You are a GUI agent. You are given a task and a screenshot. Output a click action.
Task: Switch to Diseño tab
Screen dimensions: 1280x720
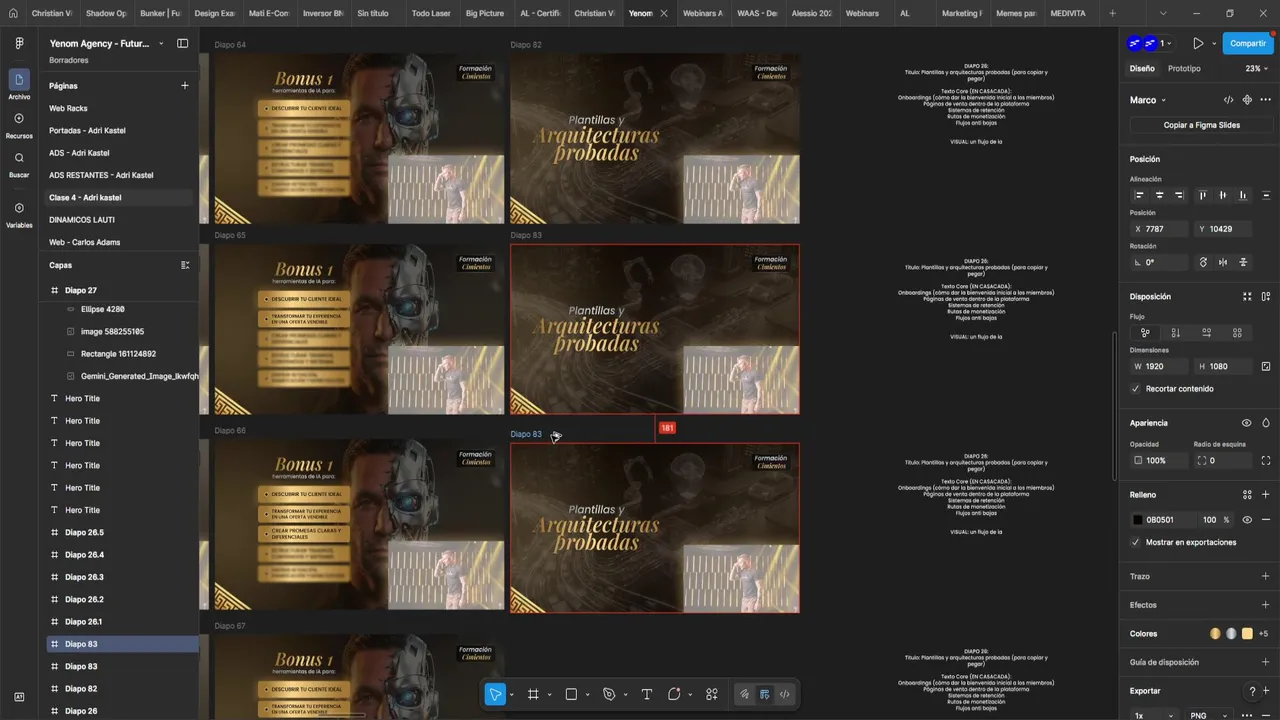(1142, 68)
